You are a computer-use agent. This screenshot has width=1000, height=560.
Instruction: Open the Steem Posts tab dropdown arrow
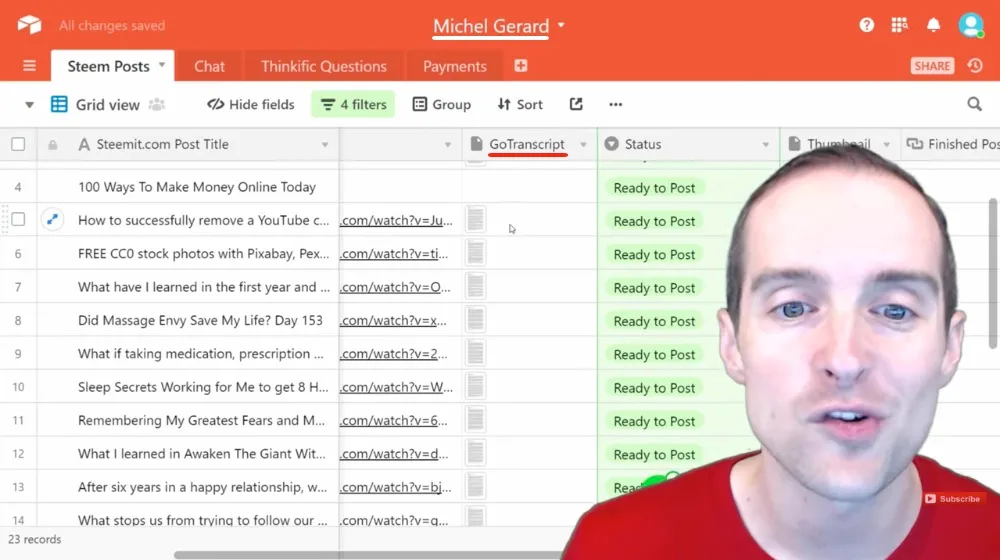(162, 64)
